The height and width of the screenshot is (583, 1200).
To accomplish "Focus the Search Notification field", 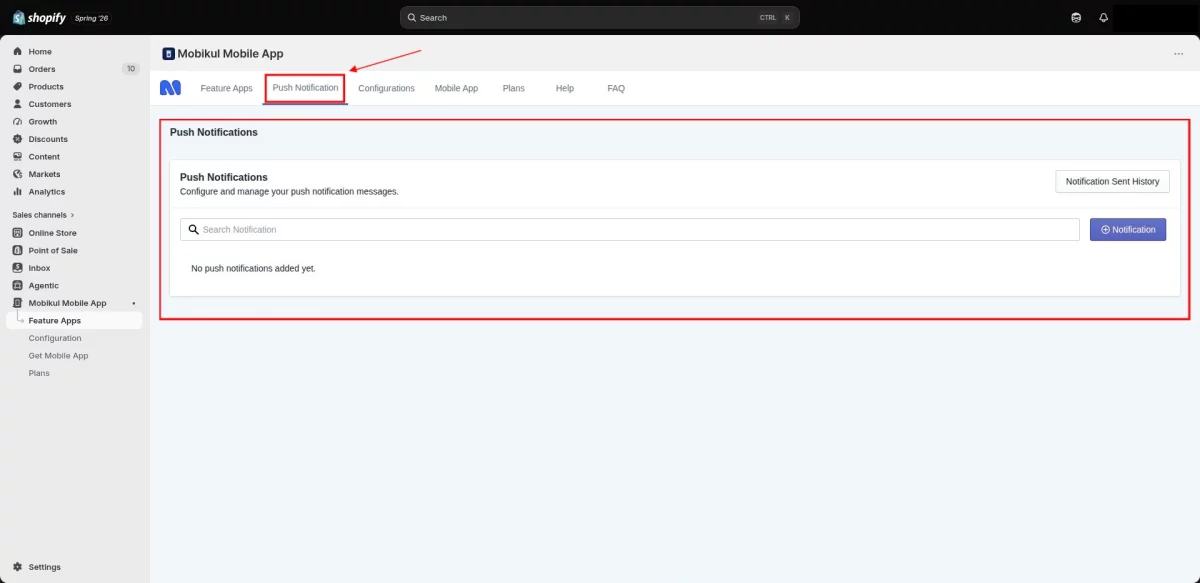I will click(630, 229).
